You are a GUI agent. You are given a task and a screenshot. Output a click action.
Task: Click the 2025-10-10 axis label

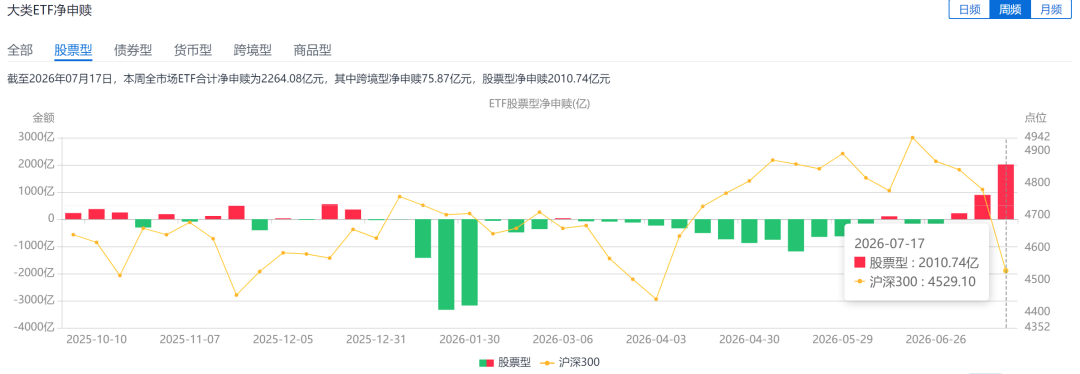pos(96,340)
